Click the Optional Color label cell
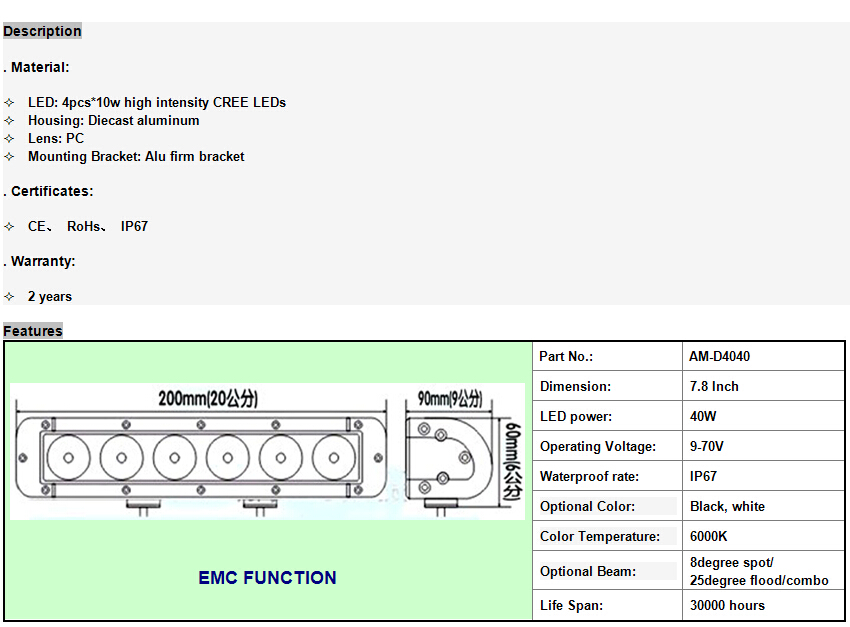The height and width of the screenshot is (627, 850). [587, 506]
